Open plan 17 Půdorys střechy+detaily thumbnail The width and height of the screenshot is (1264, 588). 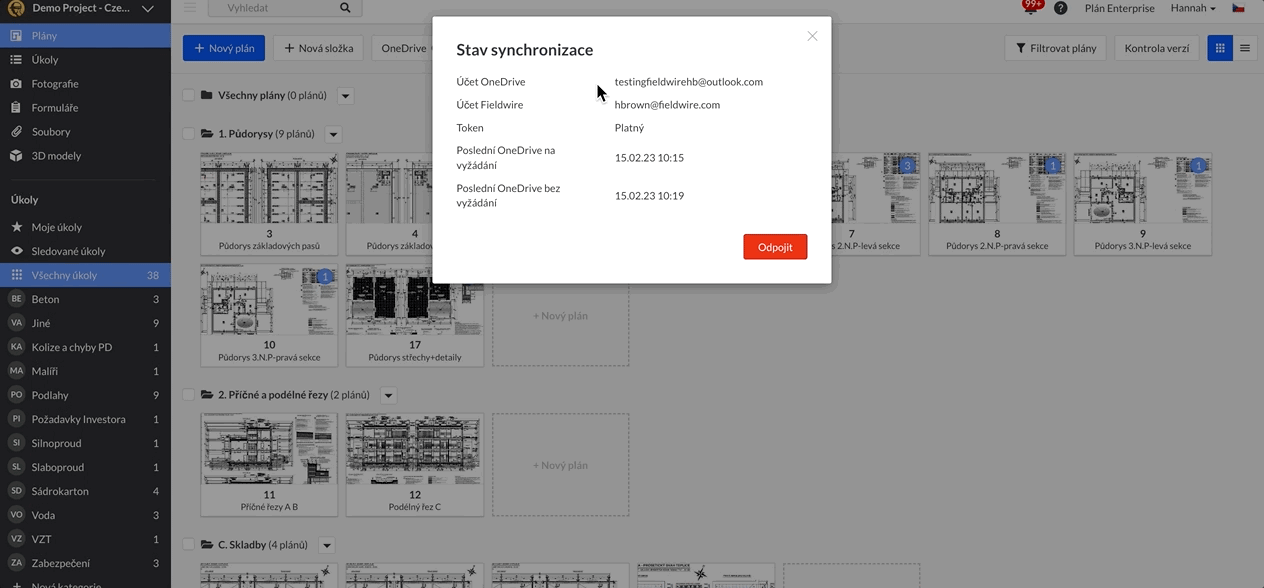(x=414, y=315)
